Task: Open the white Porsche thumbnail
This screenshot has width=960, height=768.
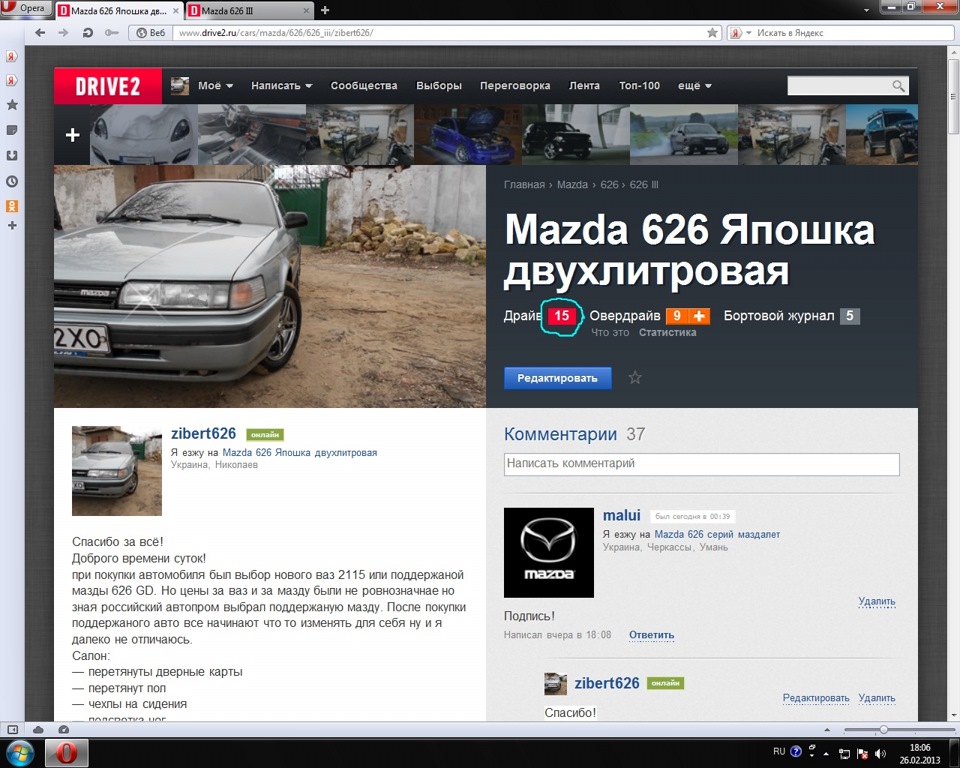Action: click(144, 135)
